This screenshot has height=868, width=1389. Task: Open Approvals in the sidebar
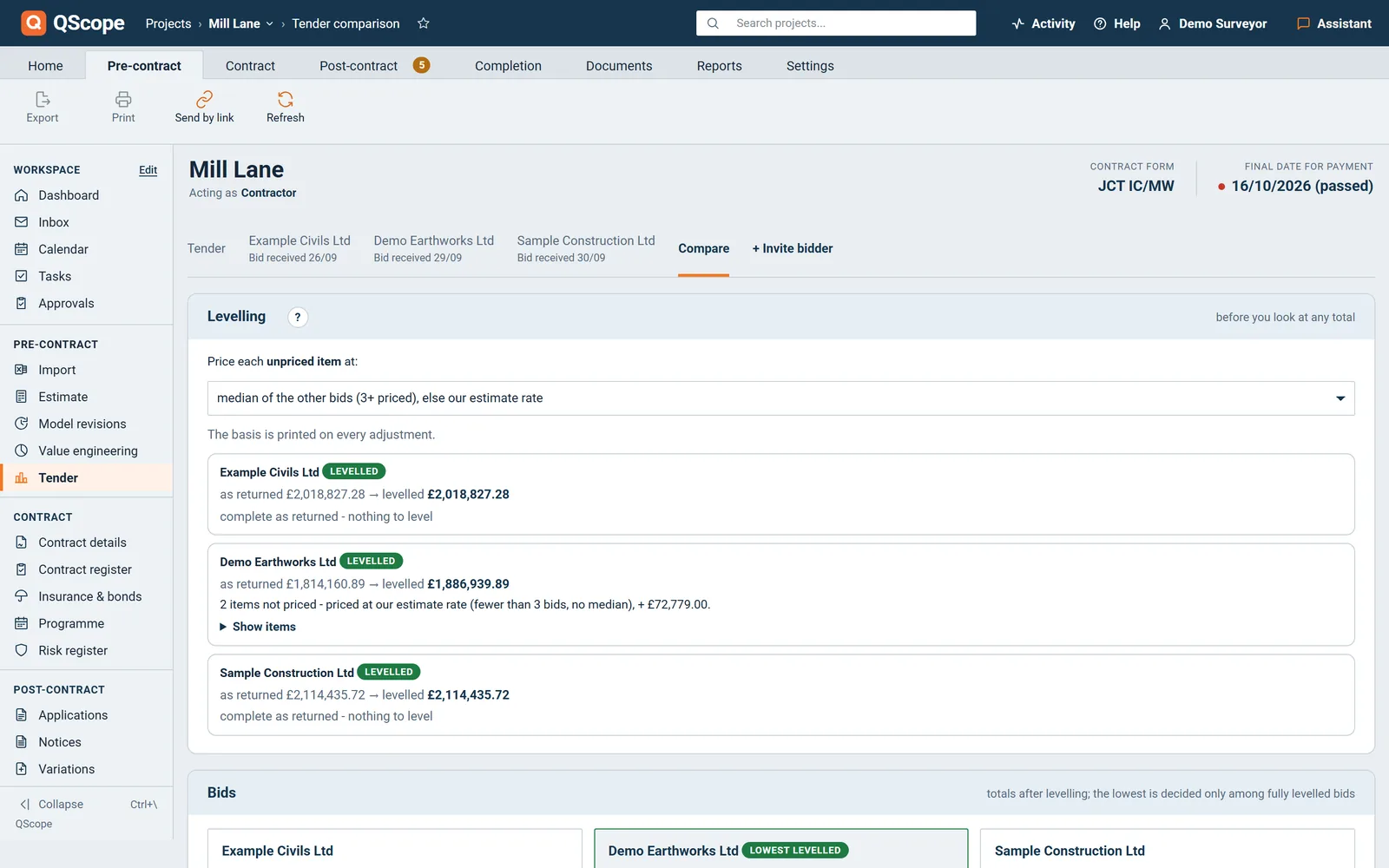(87, 303)
